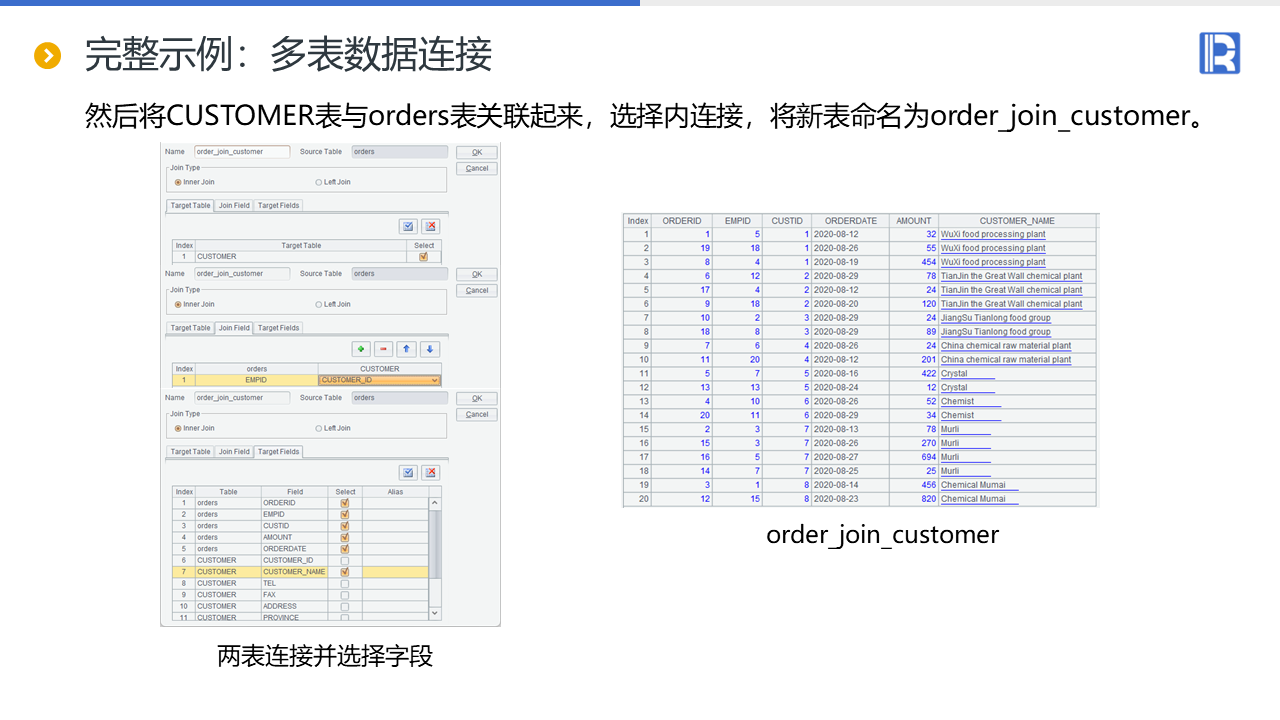The height and width of the screenshot is (720, 1280).
Task: Click the editable order_join_customer Name field
Action: point(242,152)
